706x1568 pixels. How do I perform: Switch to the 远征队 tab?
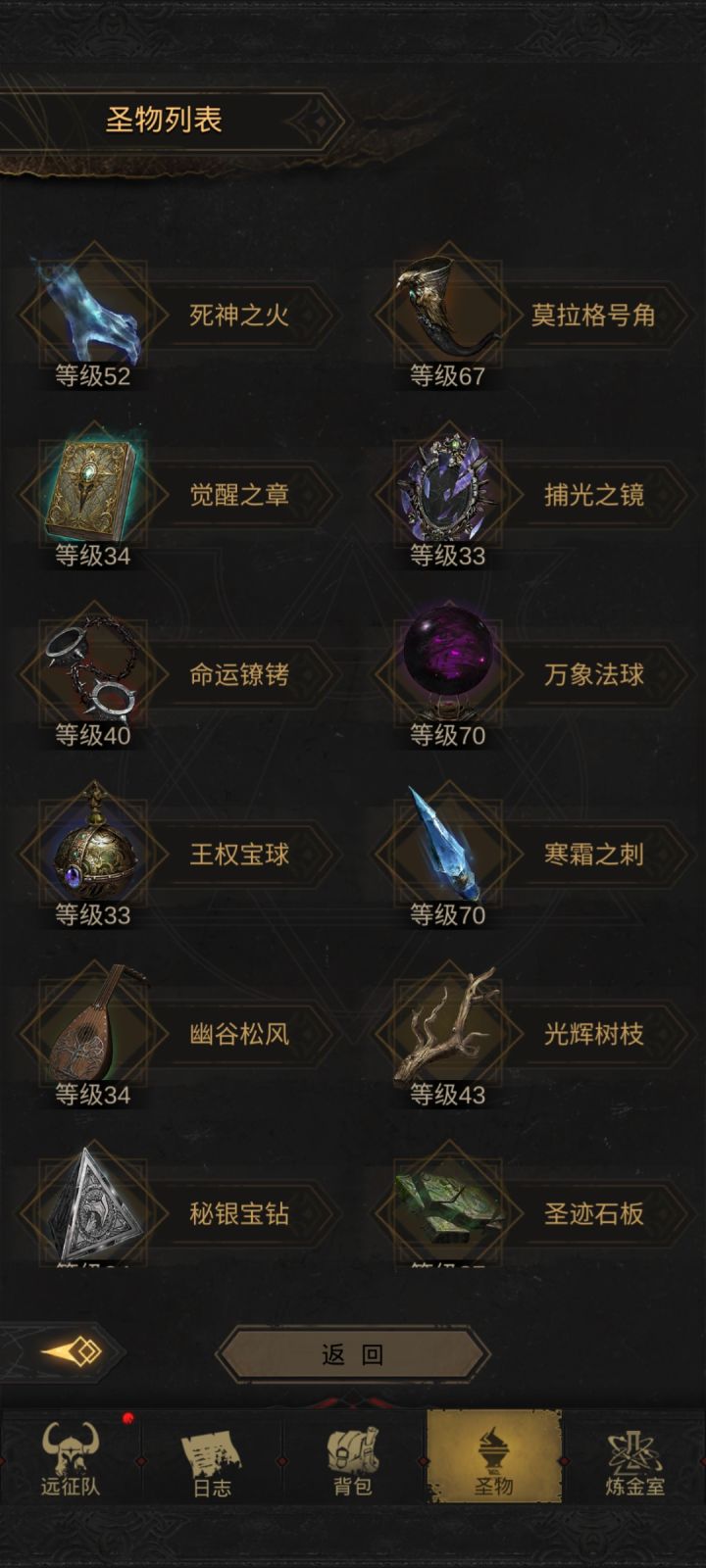click(x=71, y=1459)
